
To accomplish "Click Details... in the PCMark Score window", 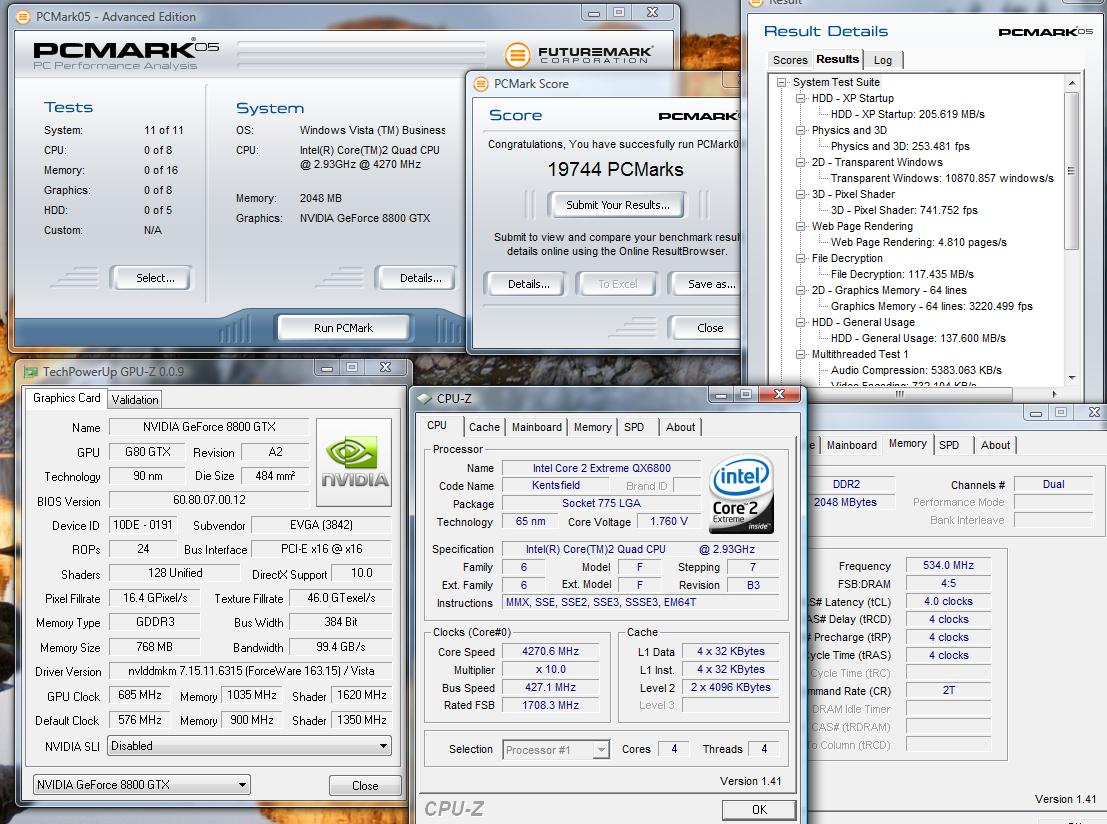I will (x=527, y=284).
